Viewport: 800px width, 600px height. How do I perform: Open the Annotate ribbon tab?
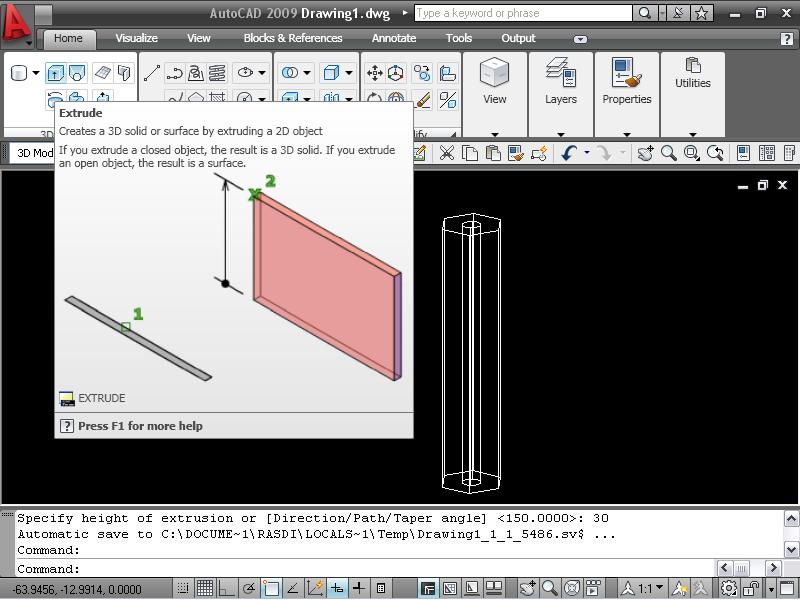click(x=394, y=38)
